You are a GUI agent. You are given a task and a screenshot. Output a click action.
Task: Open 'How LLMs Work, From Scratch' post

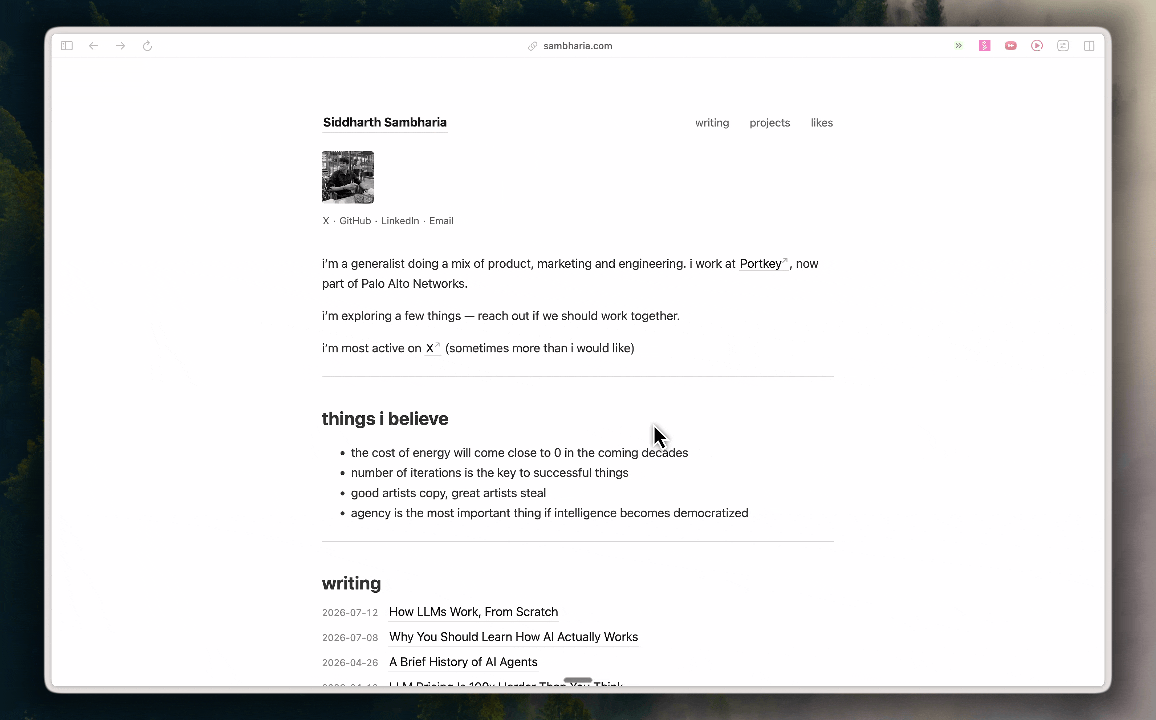[x=473, y=612]
